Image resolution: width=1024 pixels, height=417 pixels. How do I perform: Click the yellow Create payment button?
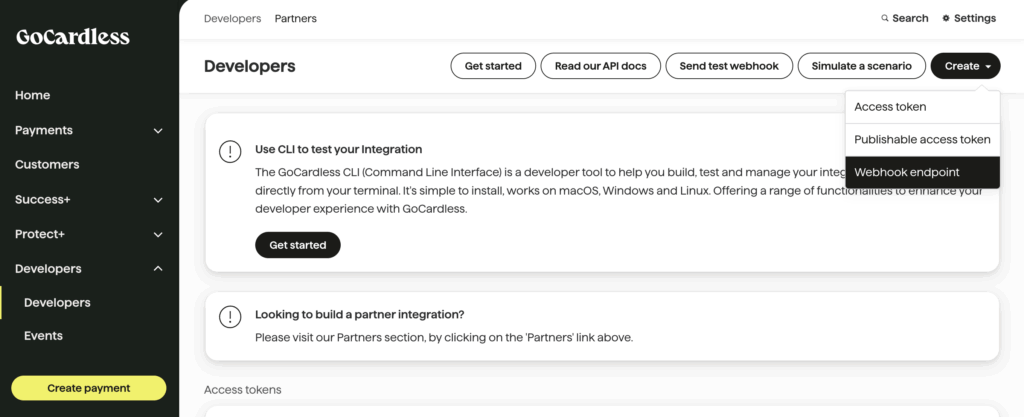tap(88, 388)
